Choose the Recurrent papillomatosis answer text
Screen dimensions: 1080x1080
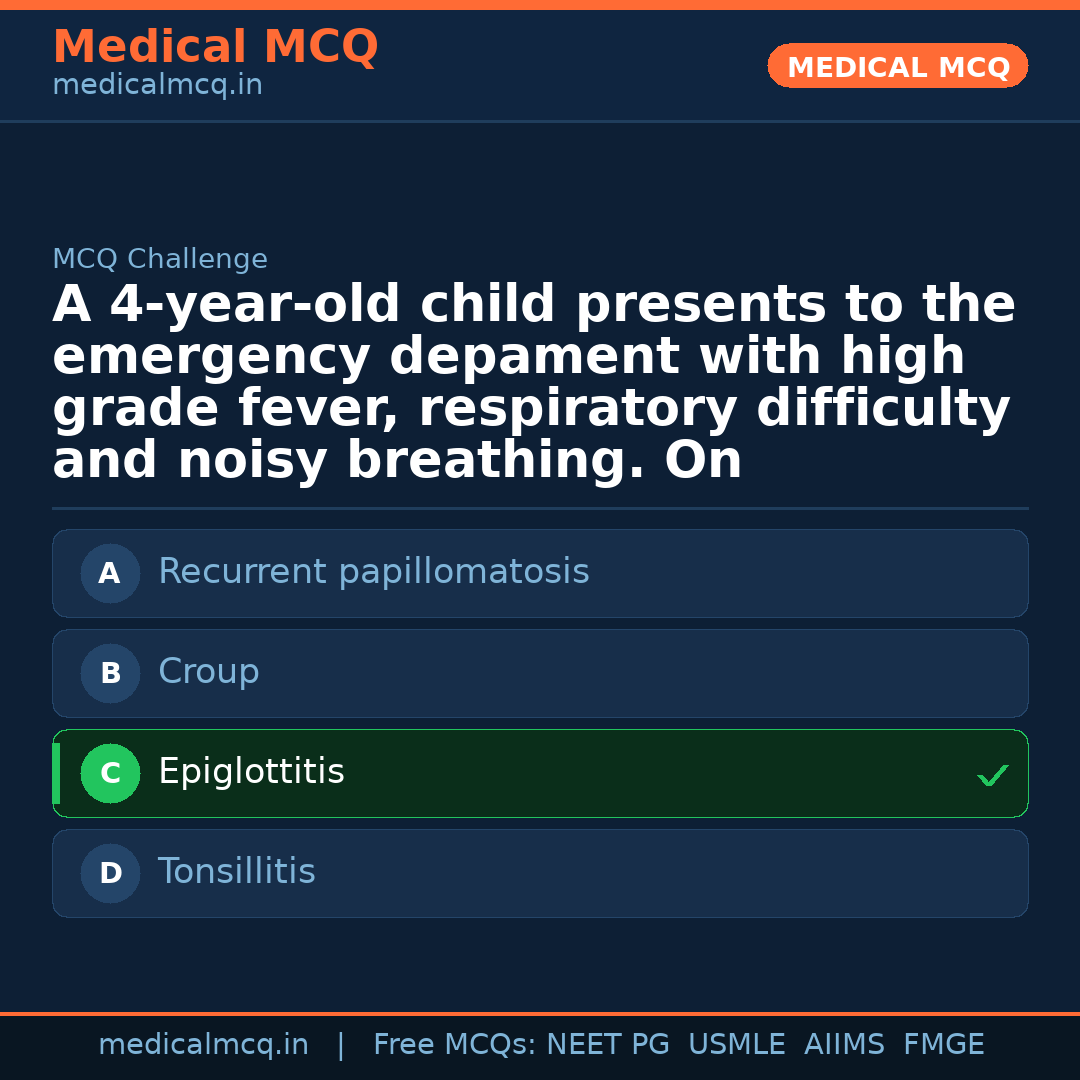pos(373,572)
